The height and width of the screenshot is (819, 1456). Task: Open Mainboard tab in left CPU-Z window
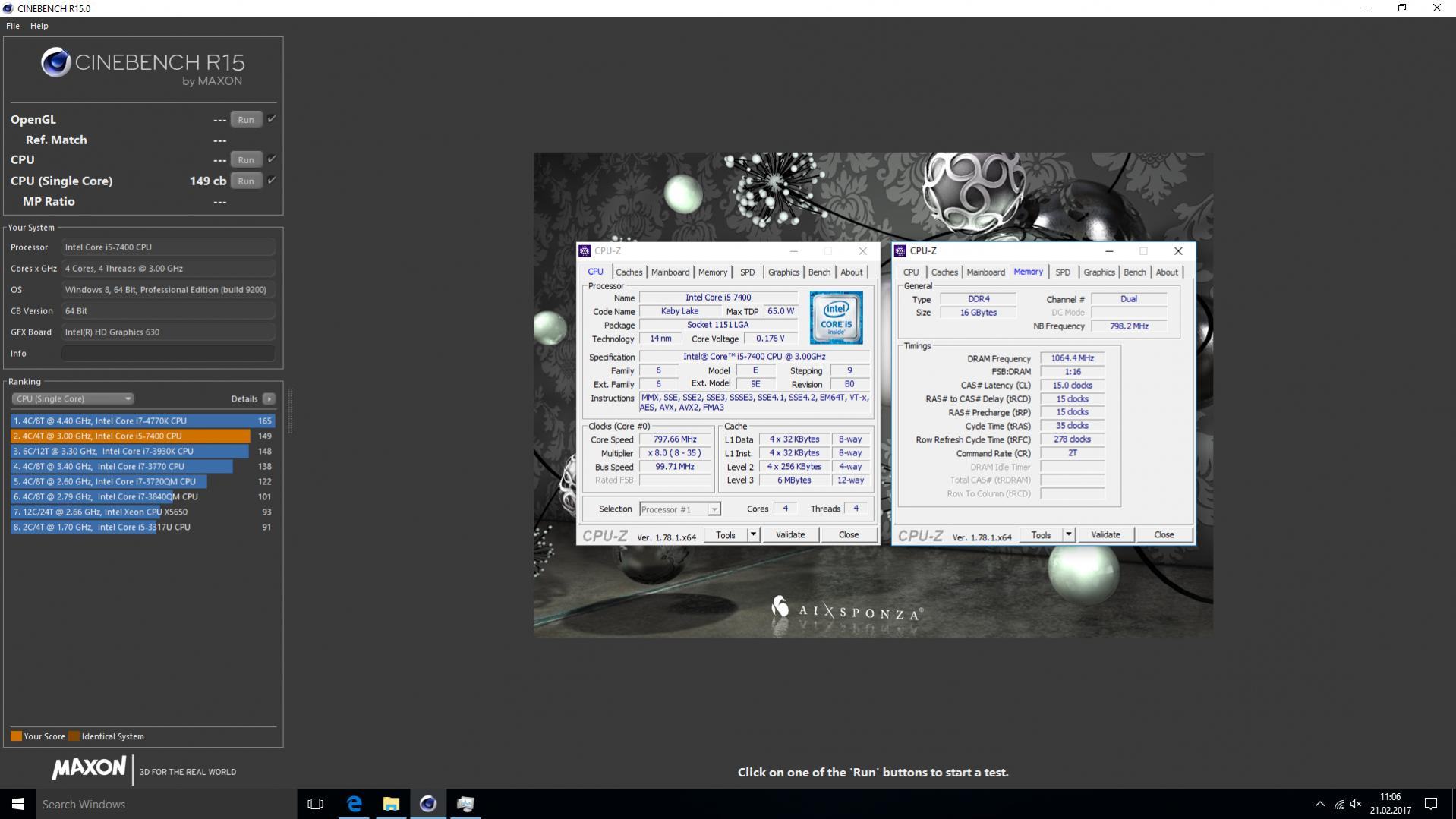[670, 272]
